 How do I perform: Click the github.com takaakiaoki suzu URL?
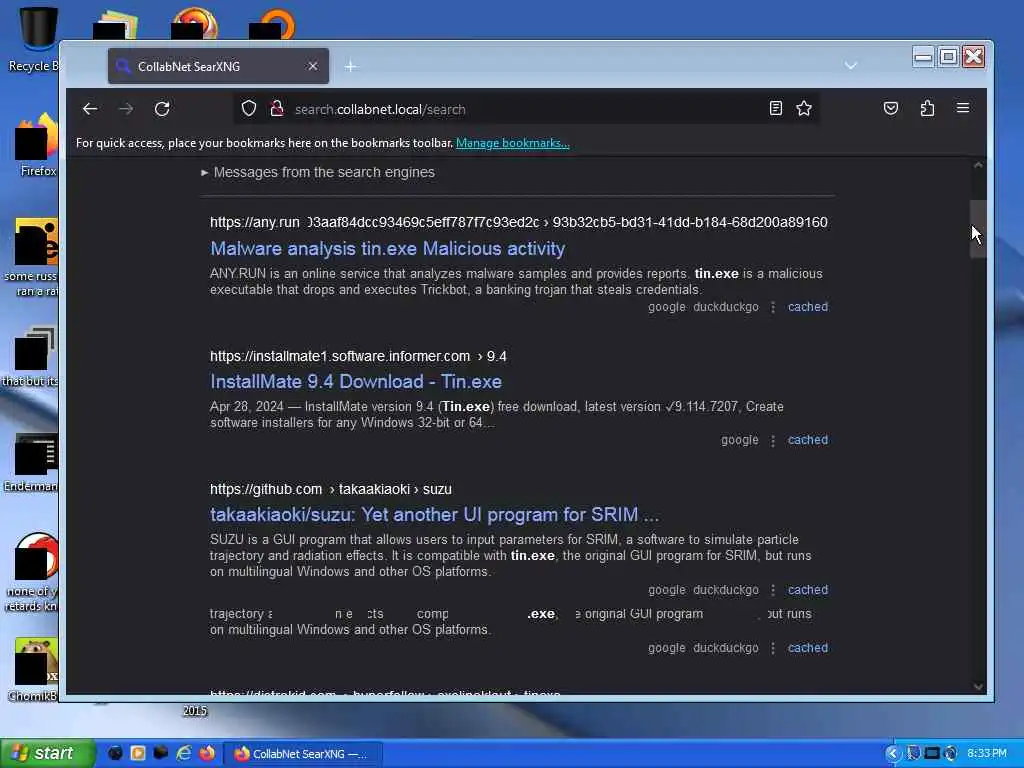(x=330, y=490)
